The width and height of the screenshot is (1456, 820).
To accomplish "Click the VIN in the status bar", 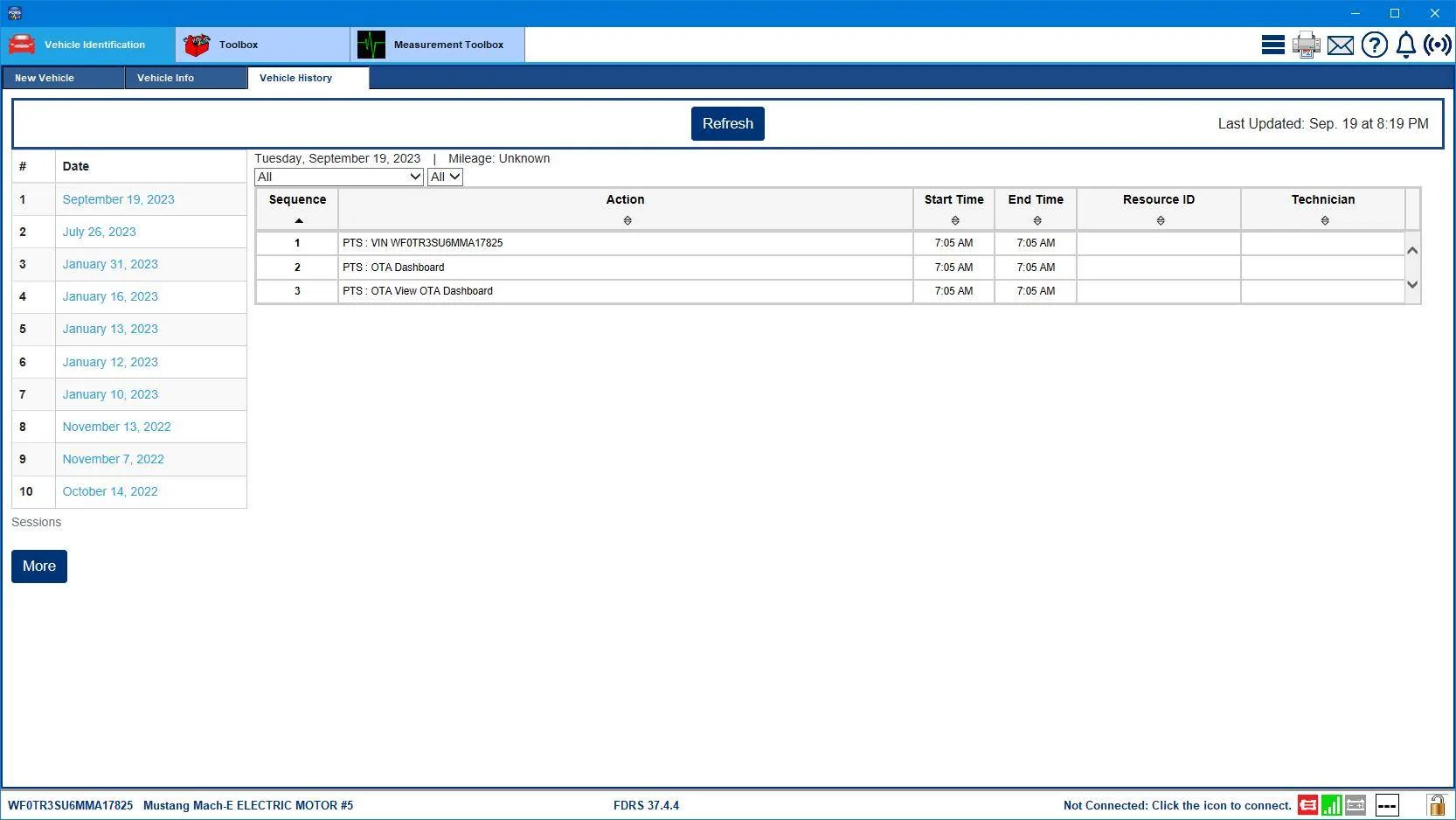I will coord(71,805).
